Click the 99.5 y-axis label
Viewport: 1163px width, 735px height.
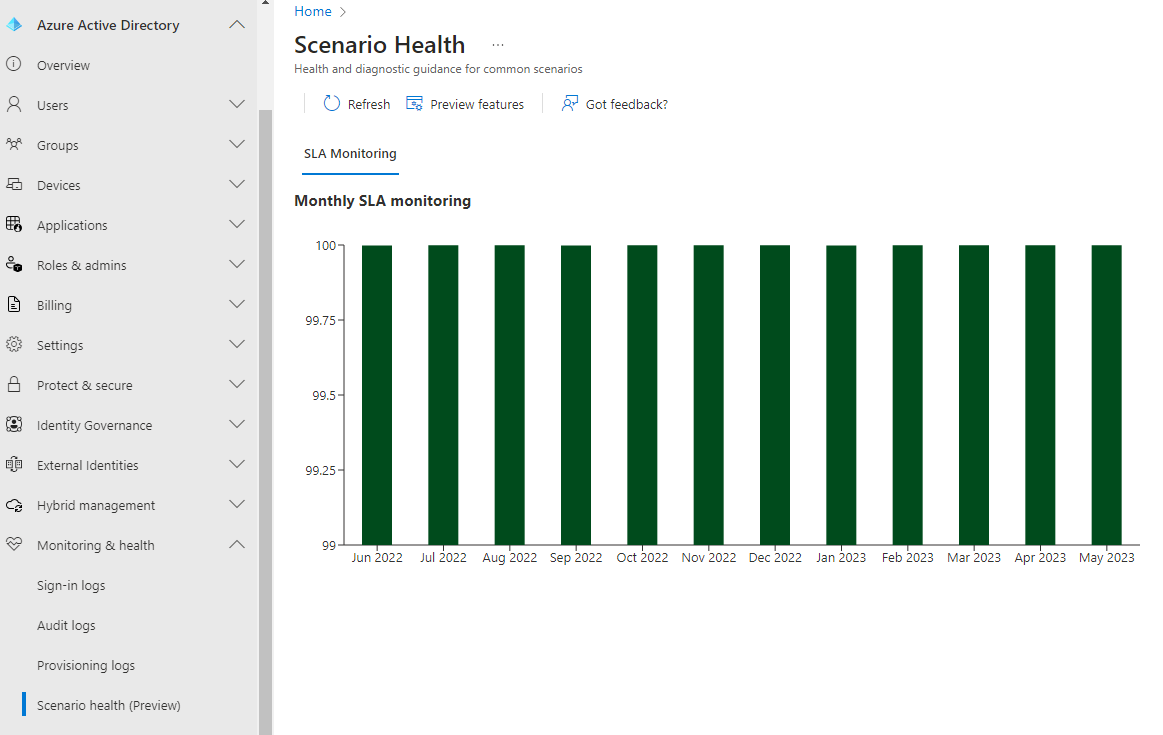[324, 395]
